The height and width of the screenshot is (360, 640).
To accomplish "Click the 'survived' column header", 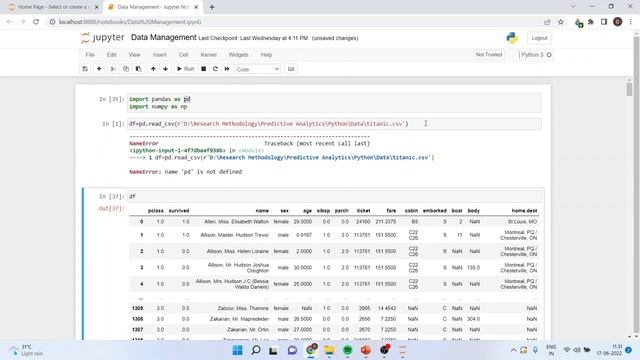I will click(x=179, y=211).
